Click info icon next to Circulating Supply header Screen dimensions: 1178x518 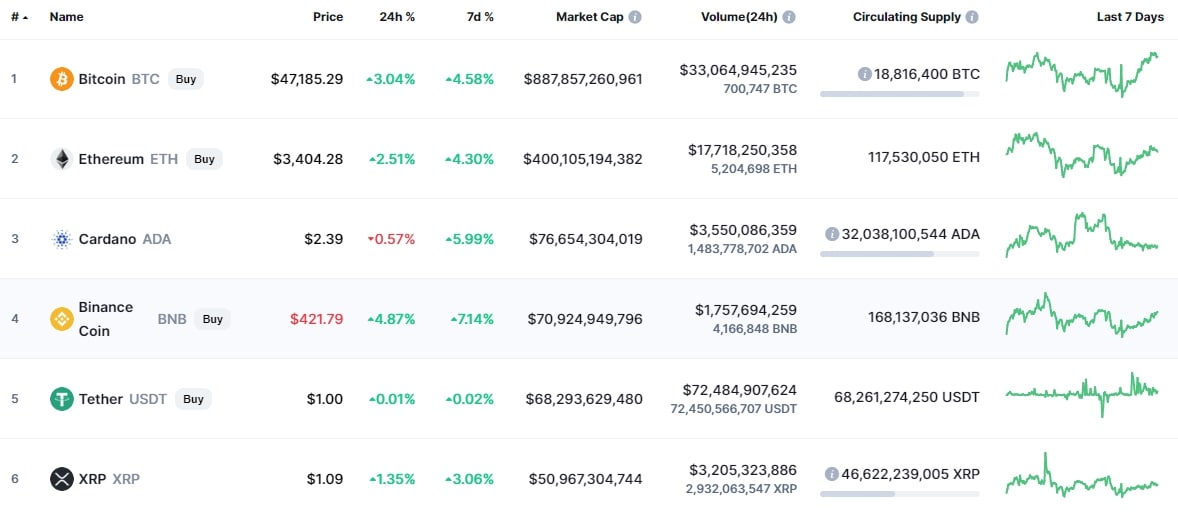coord(972,17)
